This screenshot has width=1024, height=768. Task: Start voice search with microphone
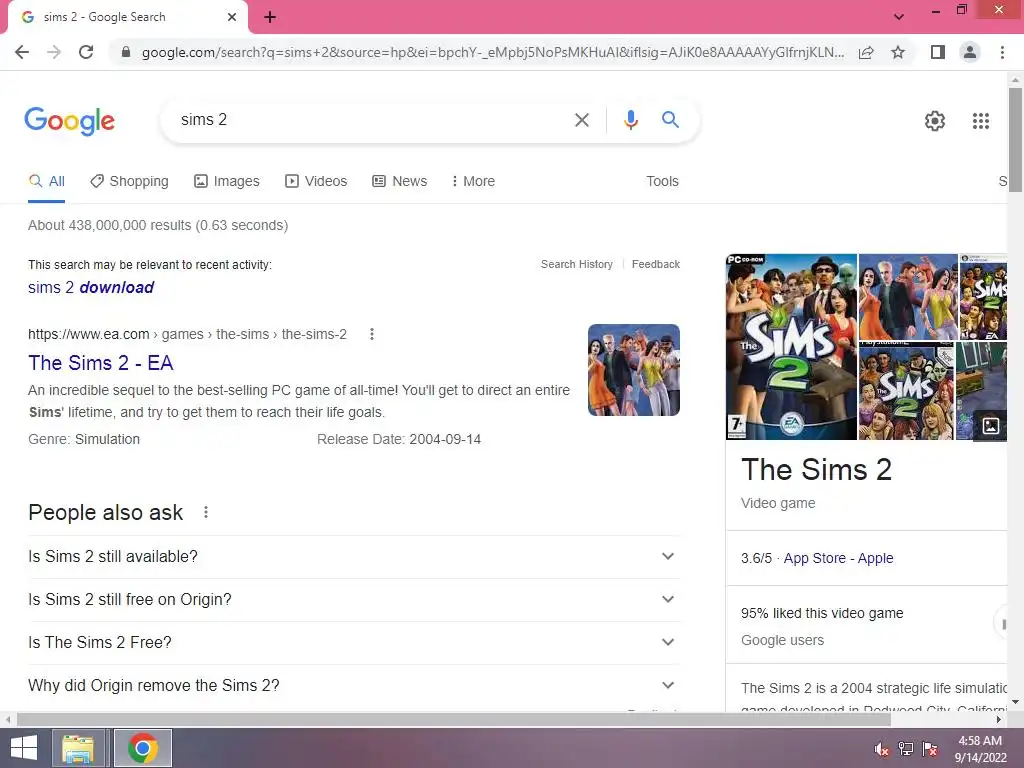click(630, 120)
